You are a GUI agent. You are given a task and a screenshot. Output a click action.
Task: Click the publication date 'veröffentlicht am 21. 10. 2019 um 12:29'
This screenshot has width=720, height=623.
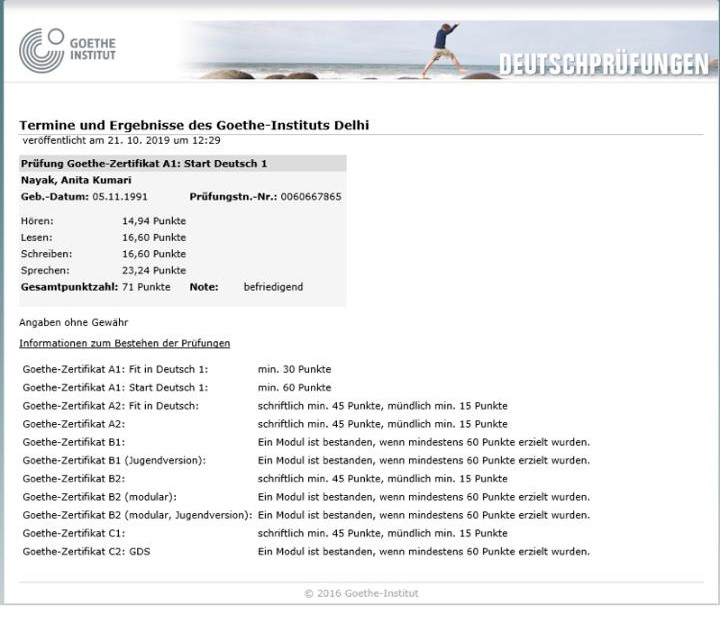point(122,140)
